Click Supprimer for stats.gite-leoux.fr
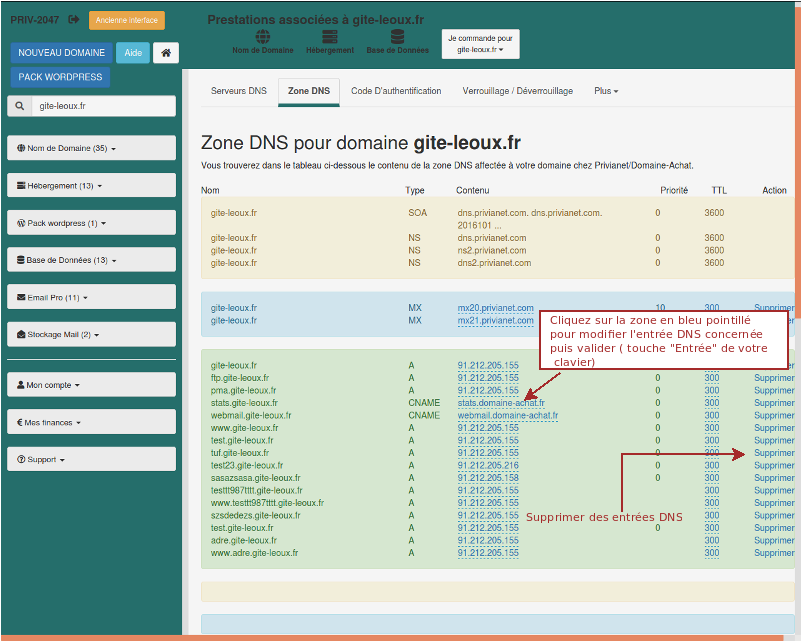This screenshot has width=803, height=643. point(774,403)
